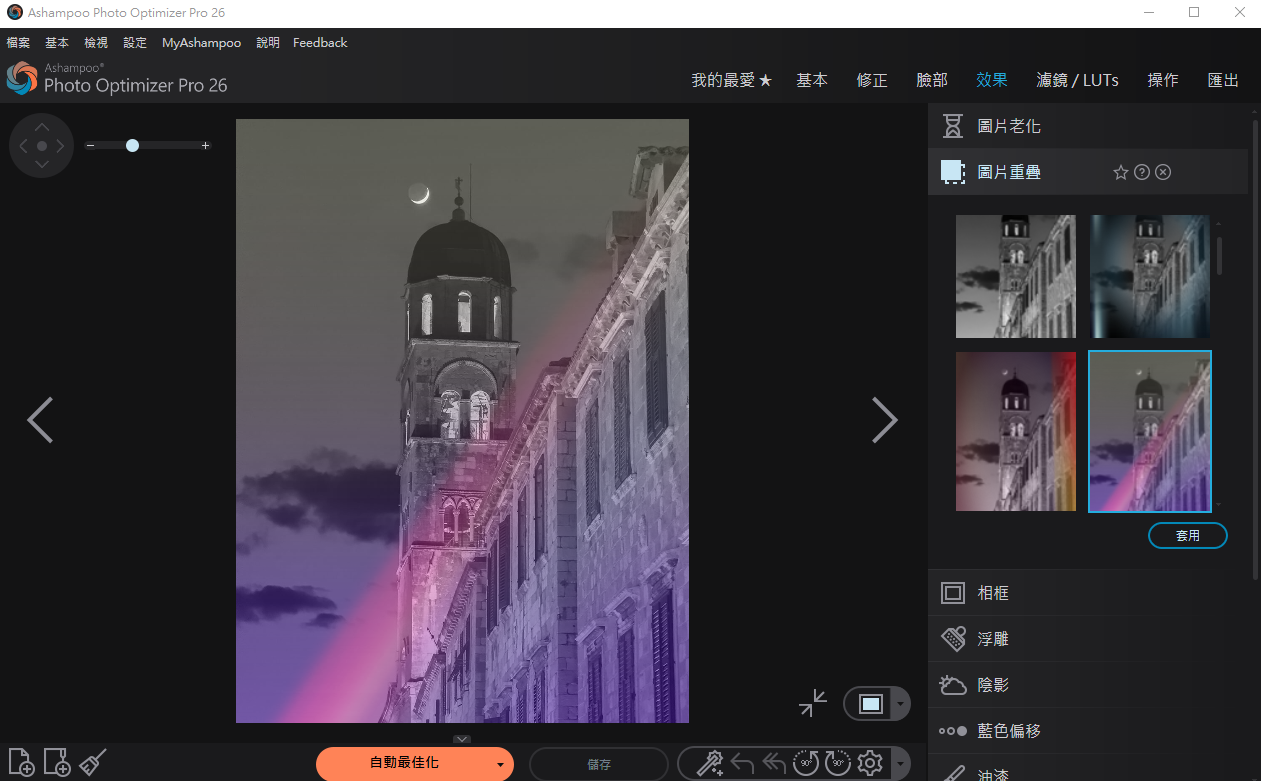Rotate image 90° clockwise

[x=838, y=764]
